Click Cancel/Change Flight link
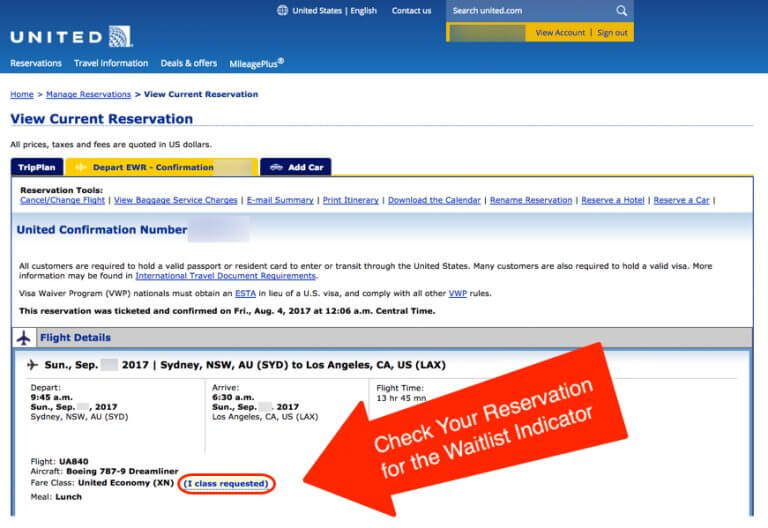Viewport: 768px width, 528px height. click(62, 200)
